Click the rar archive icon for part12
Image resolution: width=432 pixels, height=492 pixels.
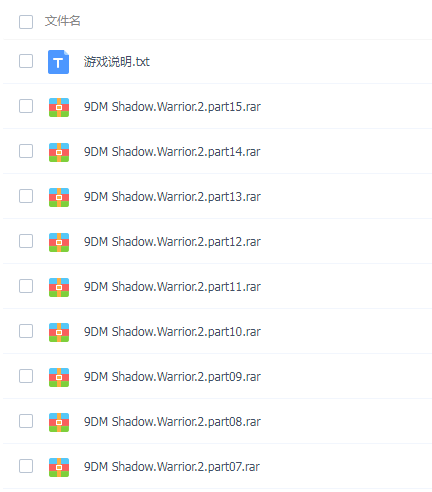pyautogui.click(x=59, y=242)
